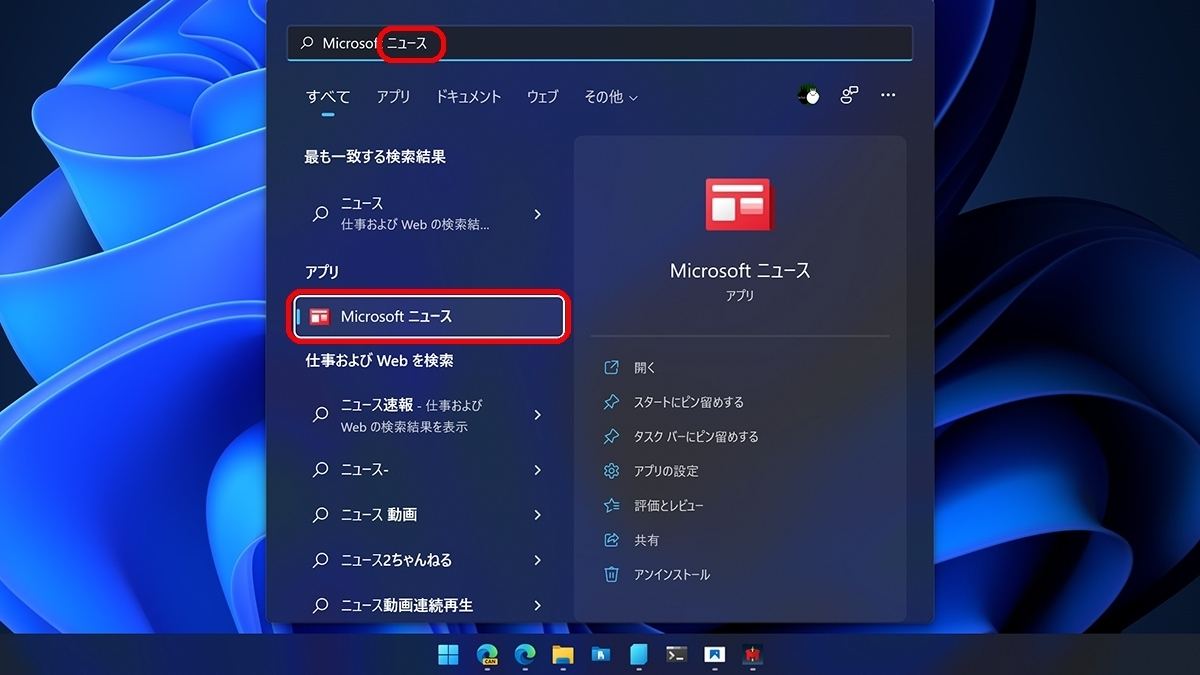Viewport: 1200px width, 675px height.
Task: Expand the ニュース速報 suggestion chevron
Action: [538, 415]
